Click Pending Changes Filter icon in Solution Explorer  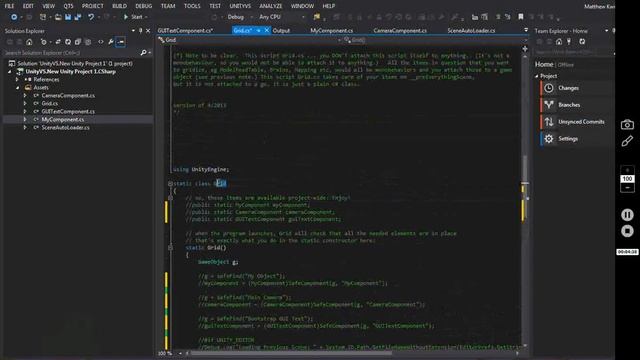pos(43,42)
